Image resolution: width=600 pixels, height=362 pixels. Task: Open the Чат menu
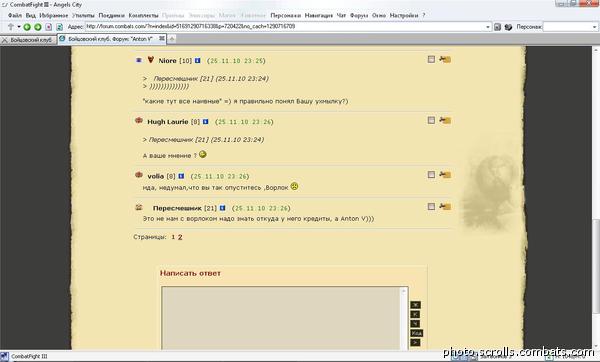[x=341, y=16]
